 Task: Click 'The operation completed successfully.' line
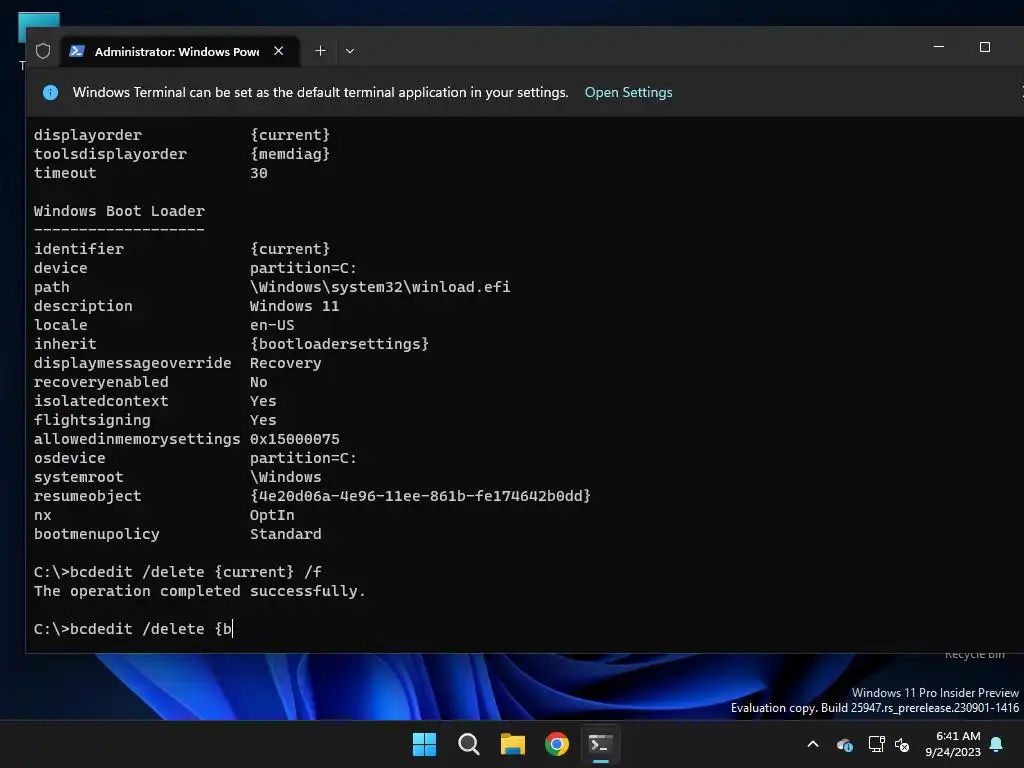point(199,591)
